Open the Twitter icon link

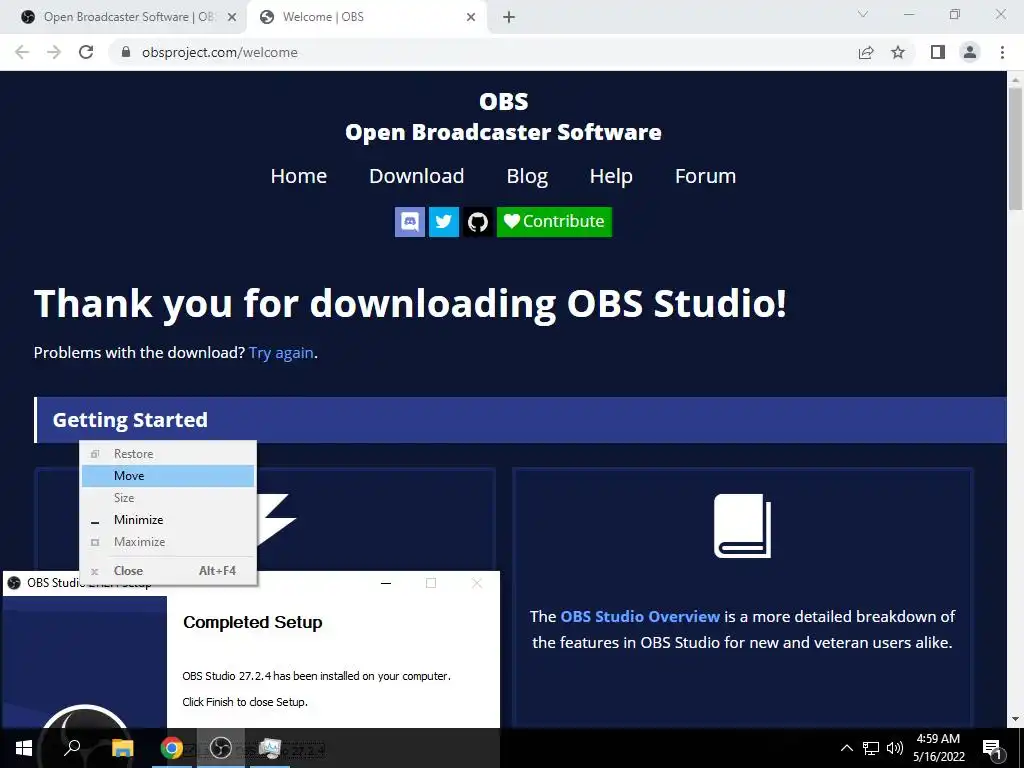443,222
